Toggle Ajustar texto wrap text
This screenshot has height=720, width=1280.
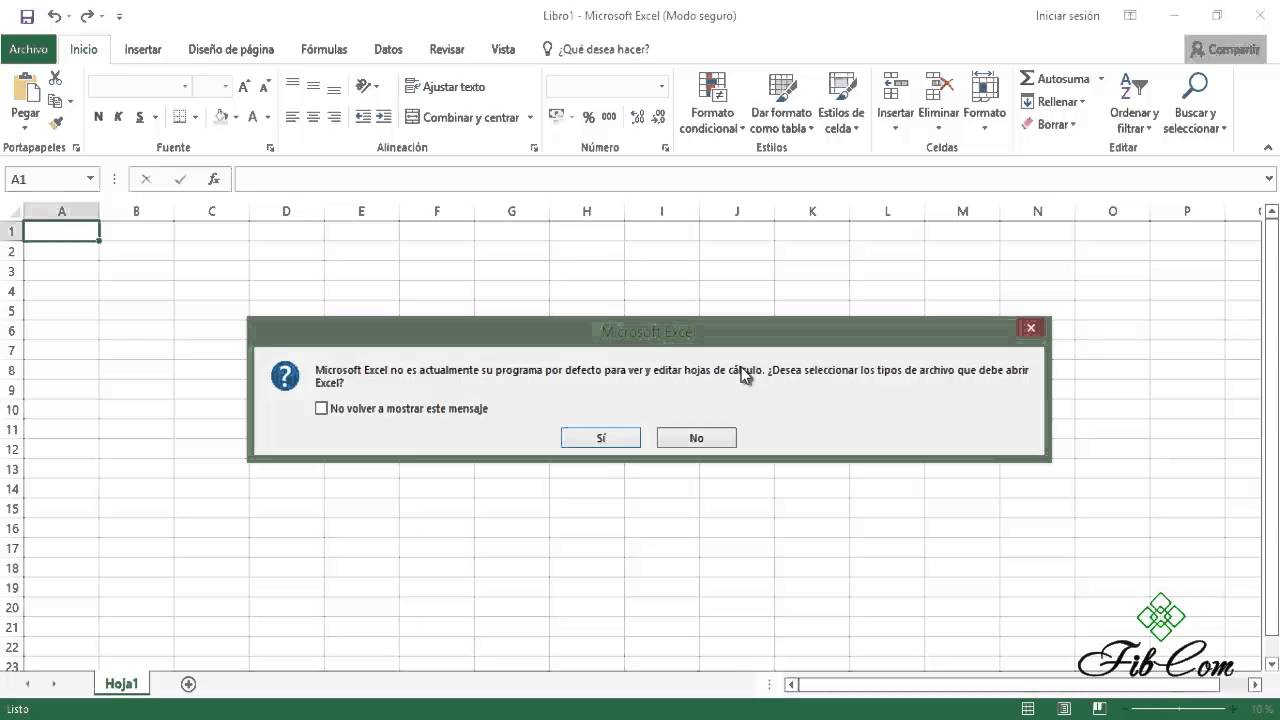445,87
